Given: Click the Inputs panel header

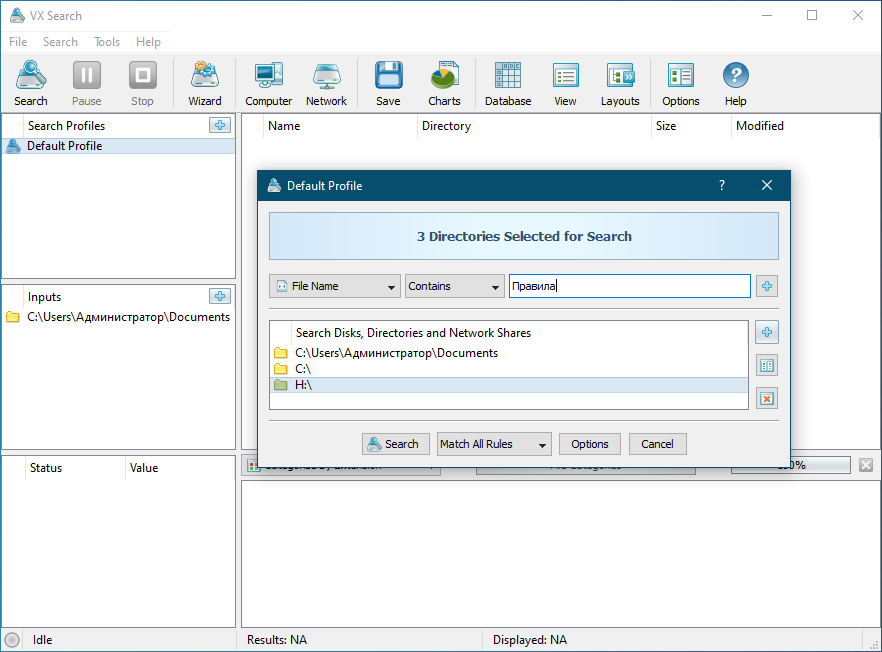Looking at the screenshot, I should click(44, 297).
